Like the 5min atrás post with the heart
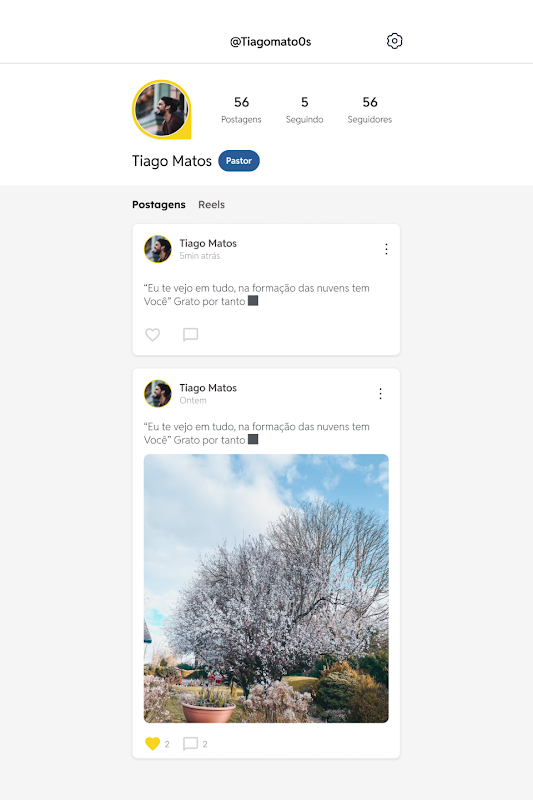This screenshot has height=800, width=533. pos(153,335)
